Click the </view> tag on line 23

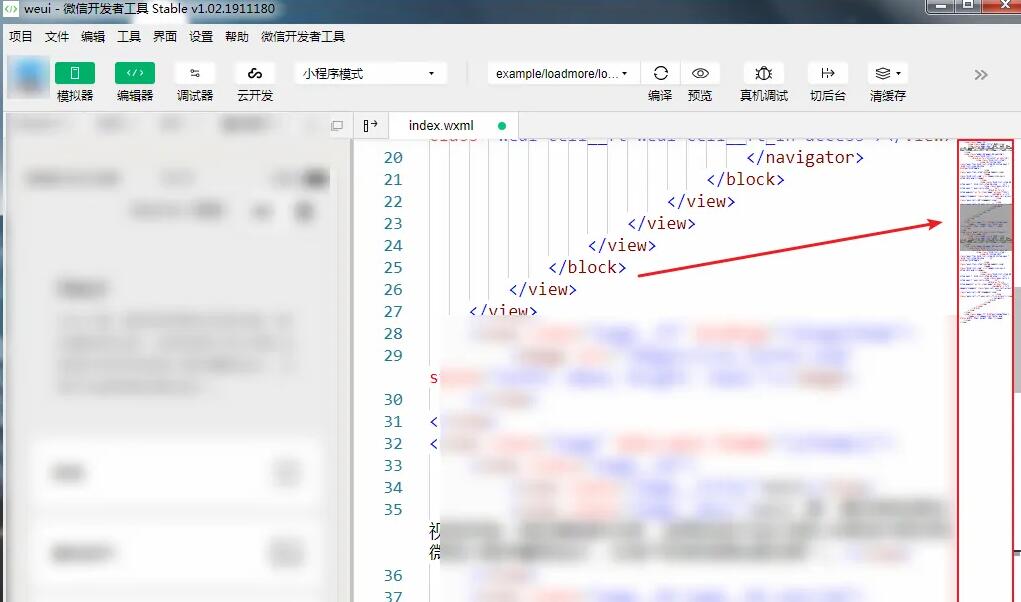click(662, 224)
